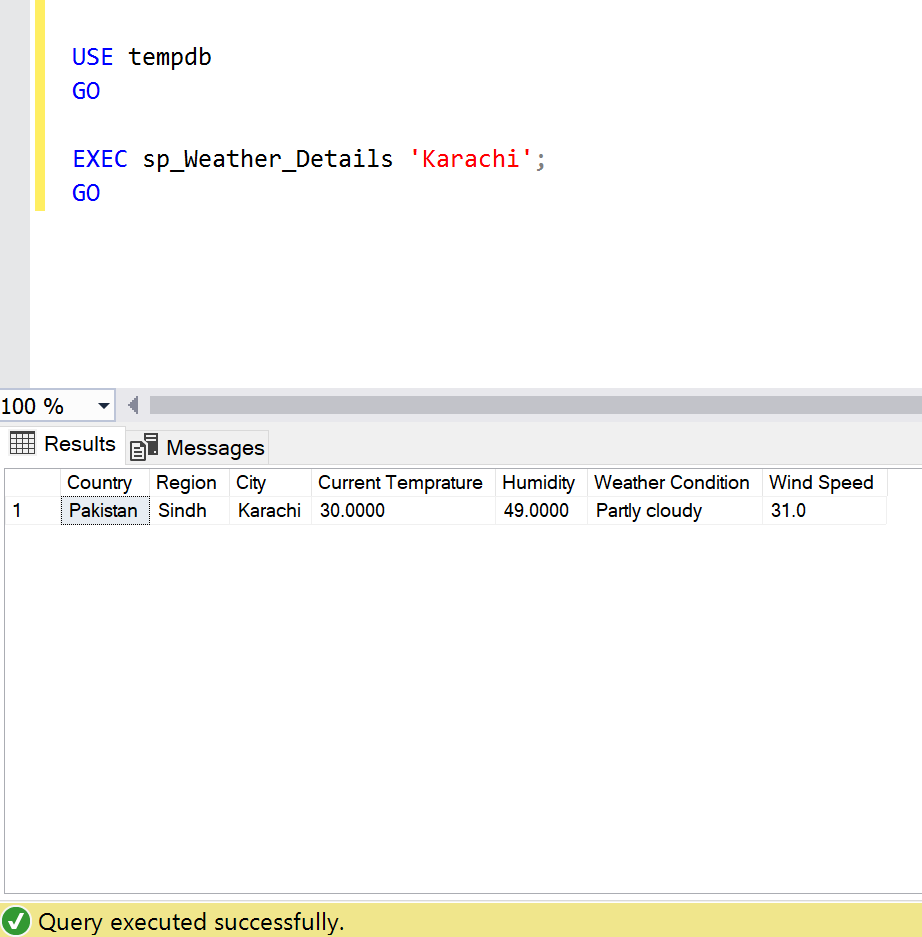Place cursor in 'Karachi' string in editor
Image resolution: width=922 pixels, height=937 pixels.
coord(471,159)
